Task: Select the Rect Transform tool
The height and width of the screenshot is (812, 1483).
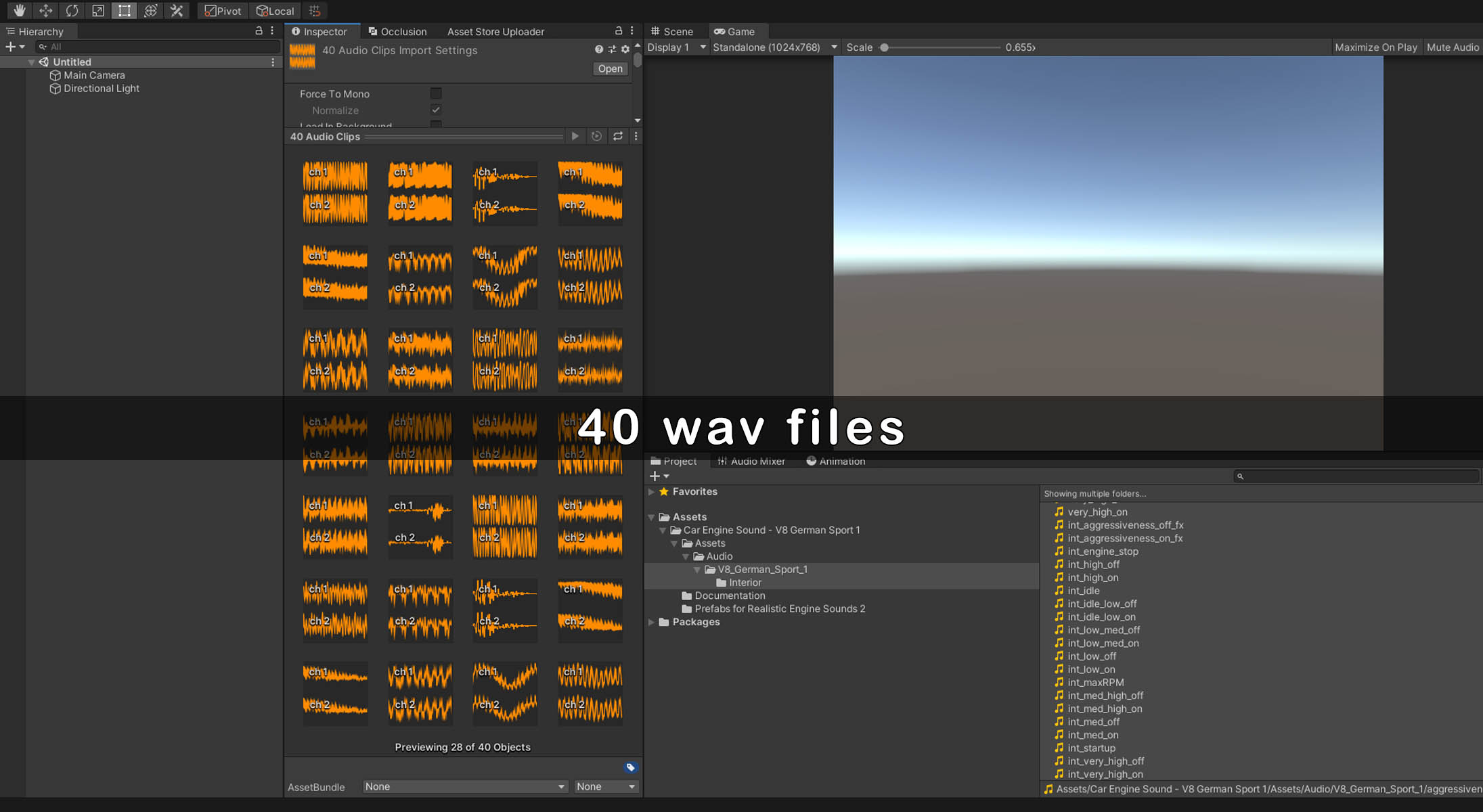Action: [x=124, y=10]
